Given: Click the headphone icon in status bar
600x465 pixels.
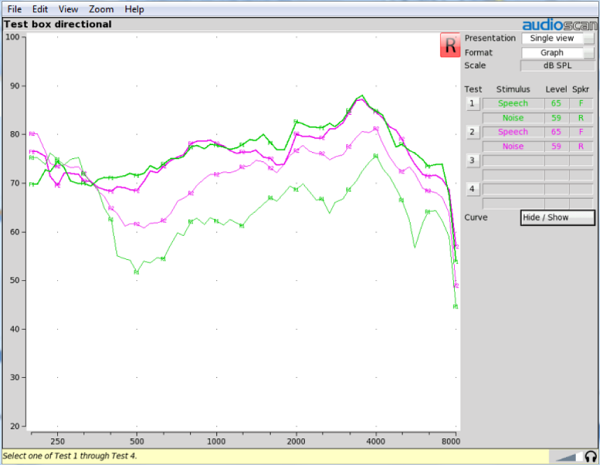Looking at the screenshot, I should pyautogui.click(x=591, y=457).
